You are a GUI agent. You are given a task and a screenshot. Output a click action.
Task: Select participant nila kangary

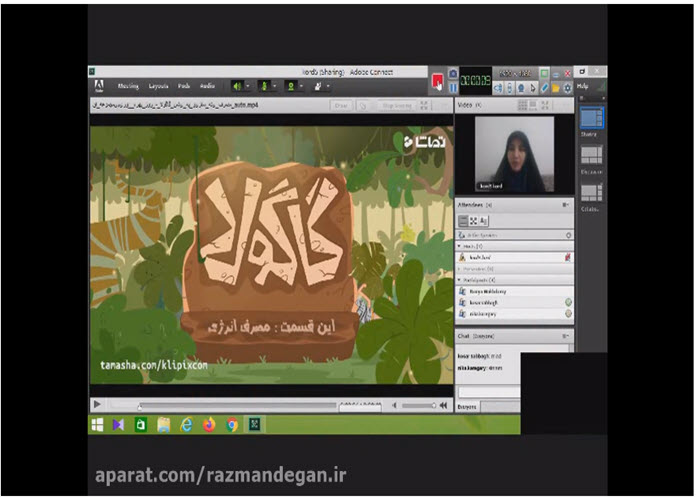click(514, 314)
